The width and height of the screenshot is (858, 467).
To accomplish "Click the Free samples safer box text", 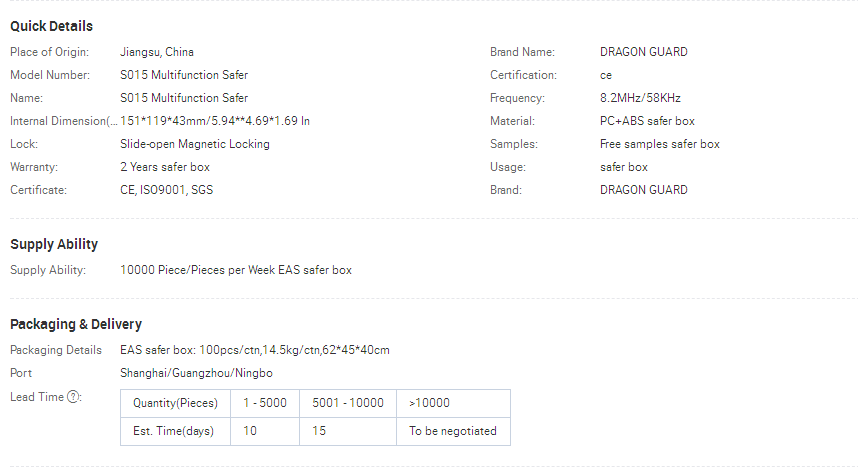I will point(659,144).
